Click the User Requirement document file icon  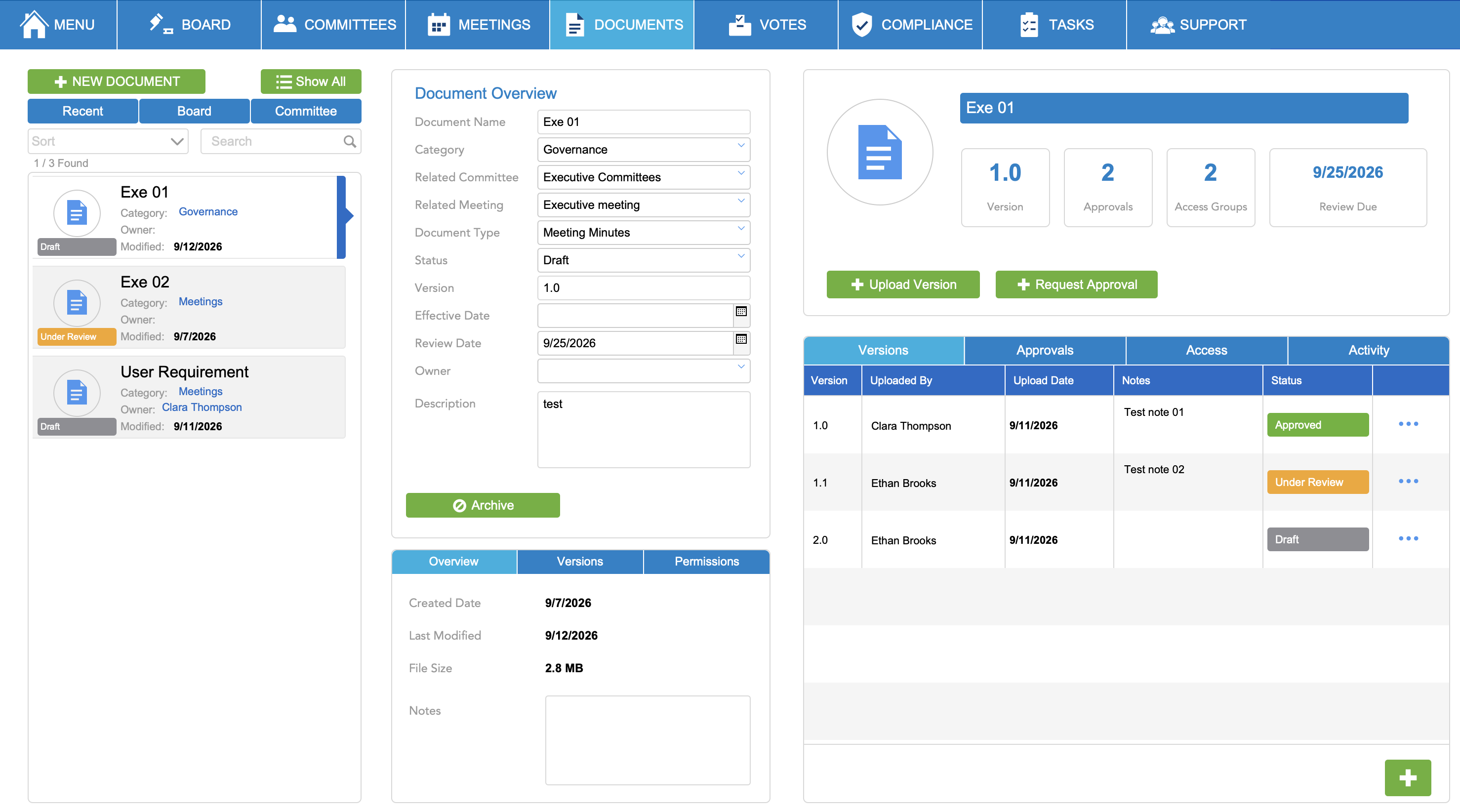77,393
